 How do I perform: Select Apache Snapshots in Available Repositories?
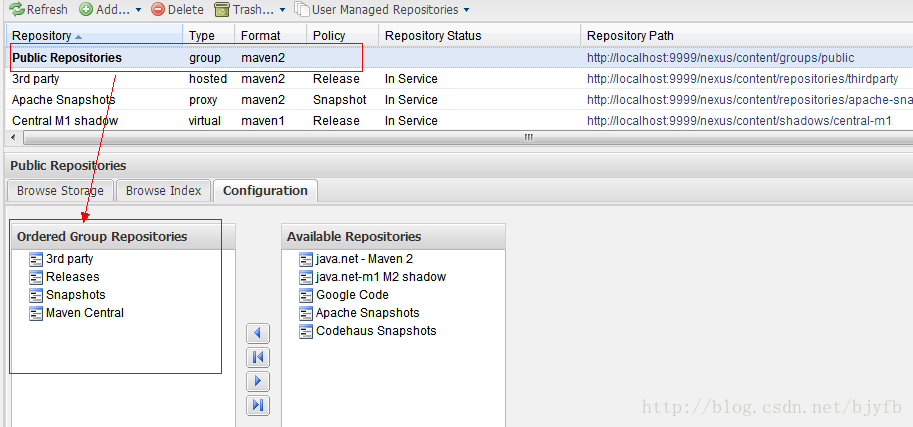point(367,313)
